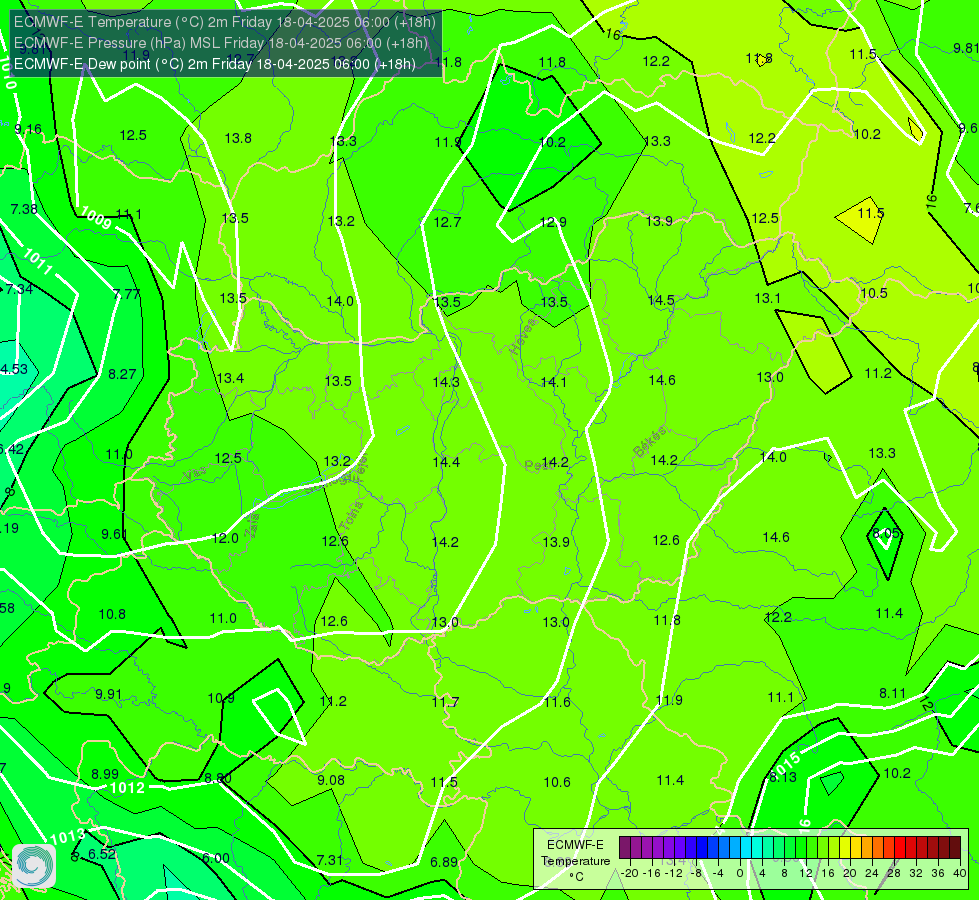Viewport: 979px width, 900px height.
Task: Click the legend scale label '24'
Action: (x=872, y=873)
